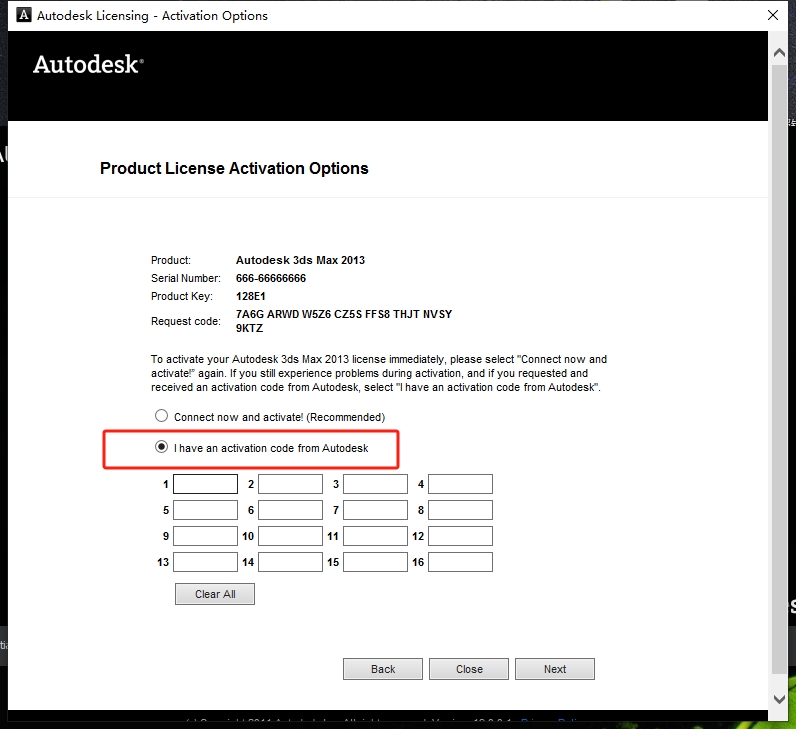The height and width of the screenshot is (729, 796).
Task: Proceed by clicking the Next button
Action: [555, 669]
